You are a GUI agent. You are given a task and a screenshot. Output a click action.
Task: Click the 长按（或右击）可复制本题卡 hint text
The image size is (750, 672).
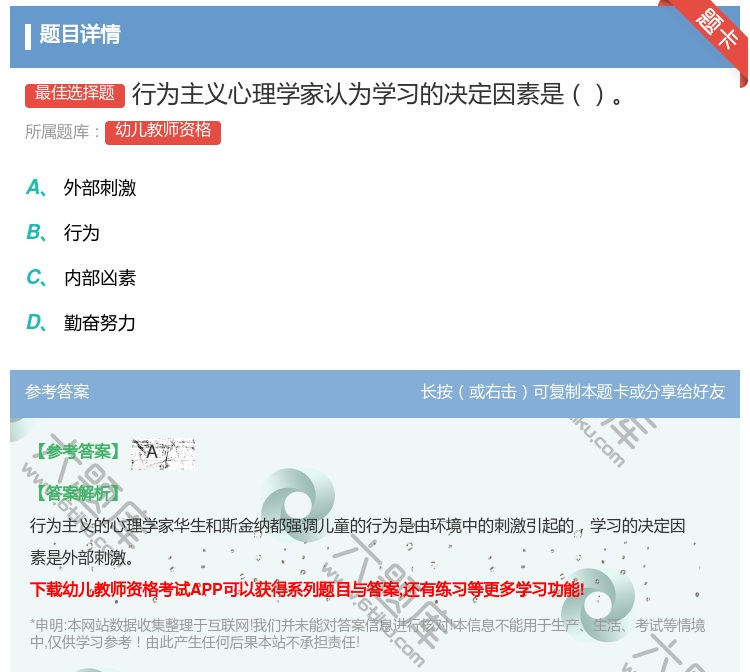tap(573, 392)
